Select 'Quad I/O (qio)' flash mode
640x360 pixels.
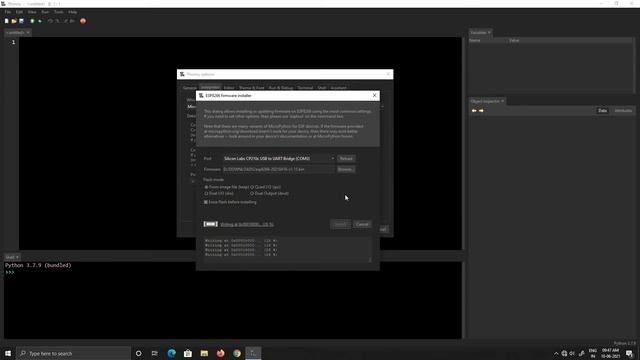pos(265,187)
